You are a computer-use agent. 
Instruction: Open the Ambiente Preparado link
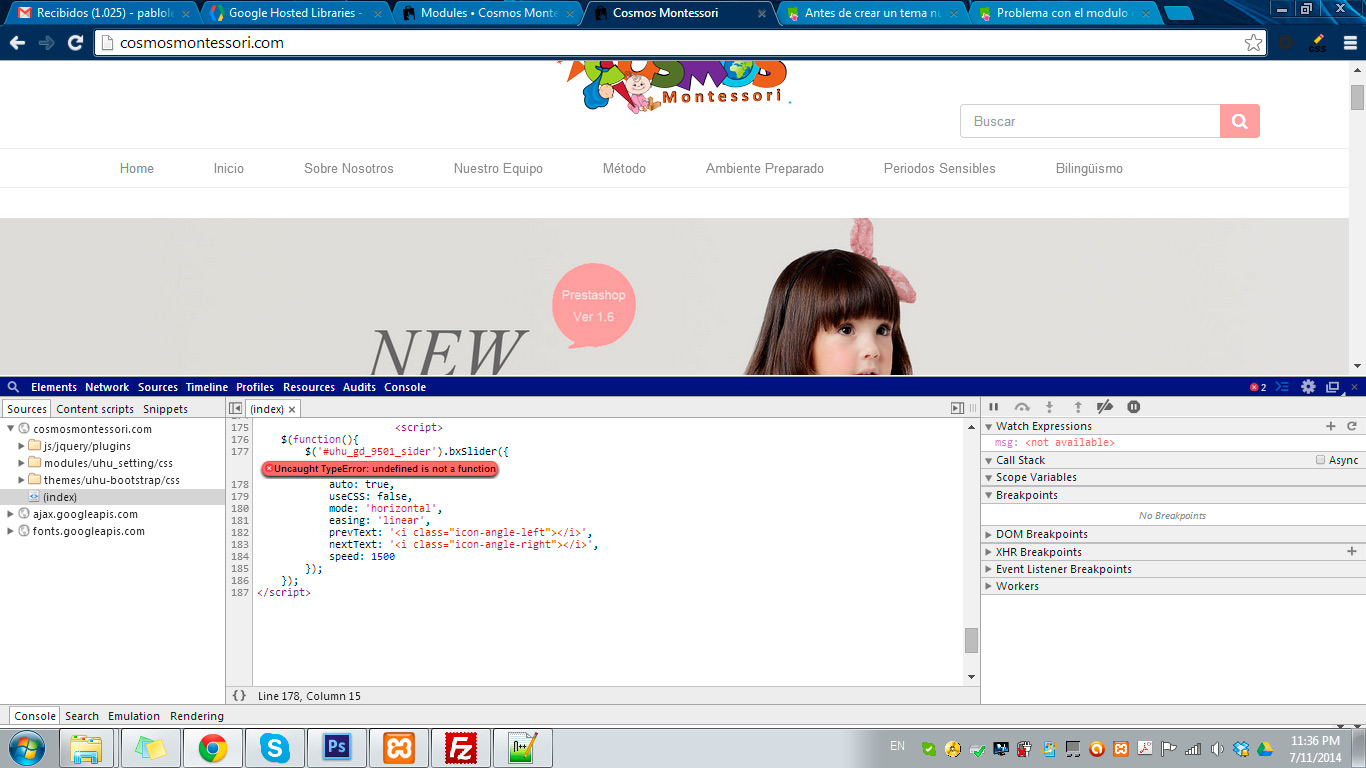point(765,168)
